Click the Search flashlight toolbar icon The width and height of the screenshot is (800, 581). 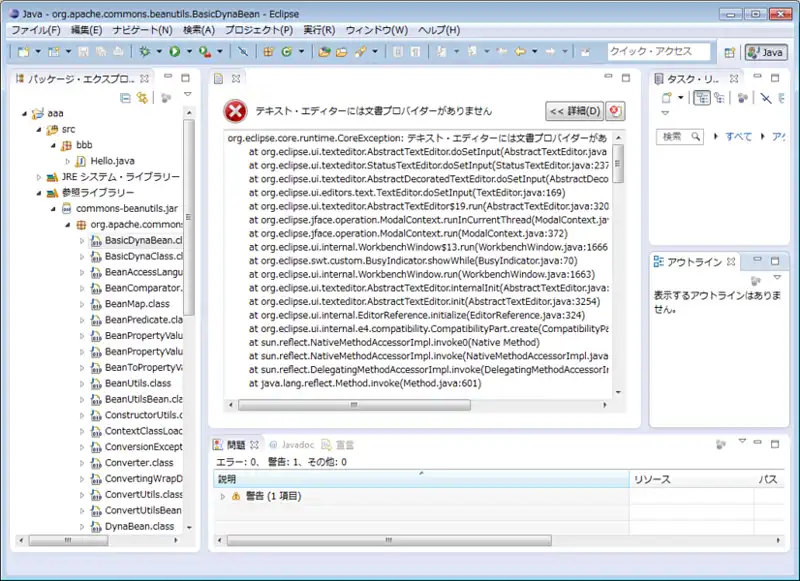tap(361, 52)
